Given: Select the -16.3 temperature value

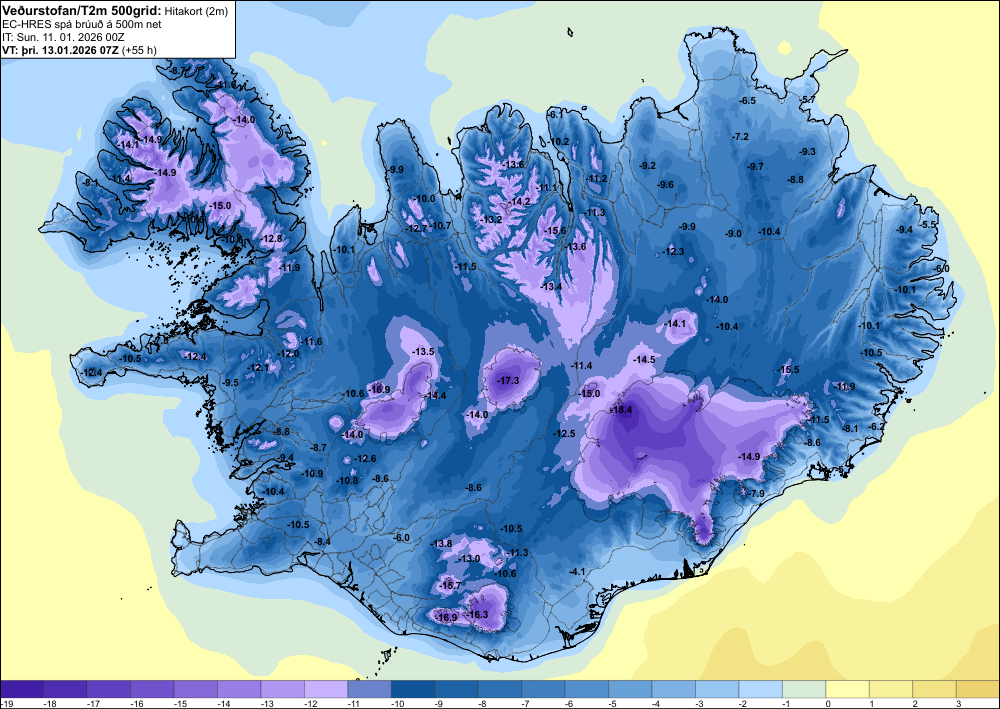Looking at the screenshot, I should pyautogui.click(x=478, y=615).
